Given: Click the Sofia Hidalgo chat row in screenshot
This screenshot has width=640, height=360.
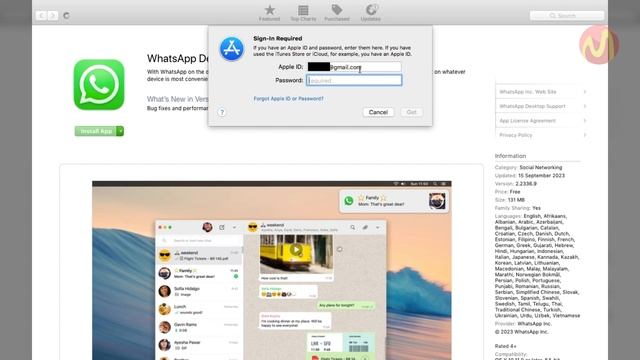Looking at the screenshot, I should tap(199, 291).
